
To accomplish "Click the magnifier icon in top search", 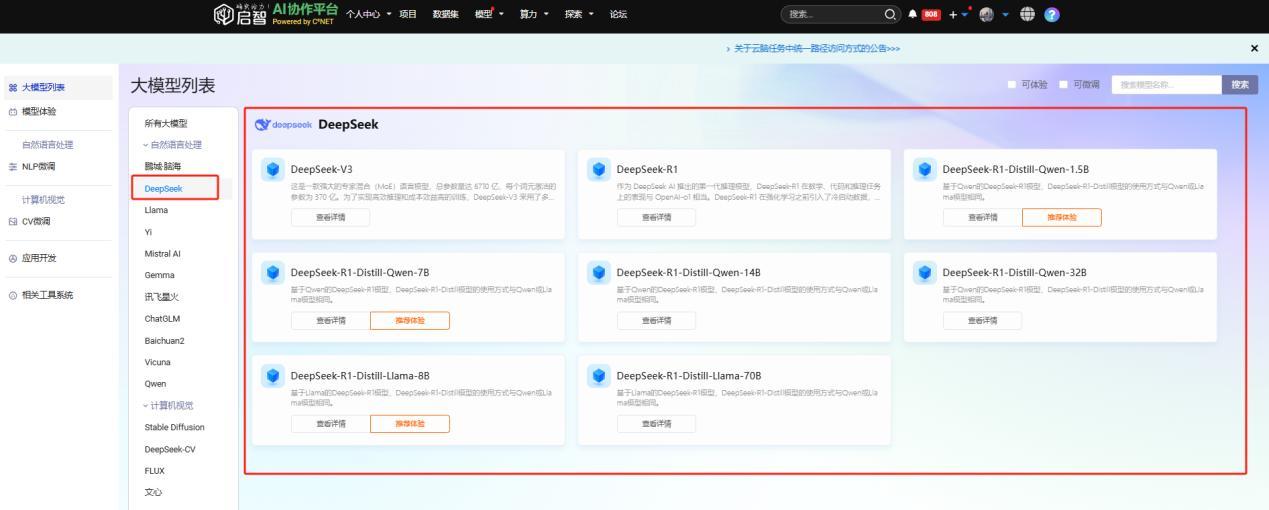I will [886, 15].
